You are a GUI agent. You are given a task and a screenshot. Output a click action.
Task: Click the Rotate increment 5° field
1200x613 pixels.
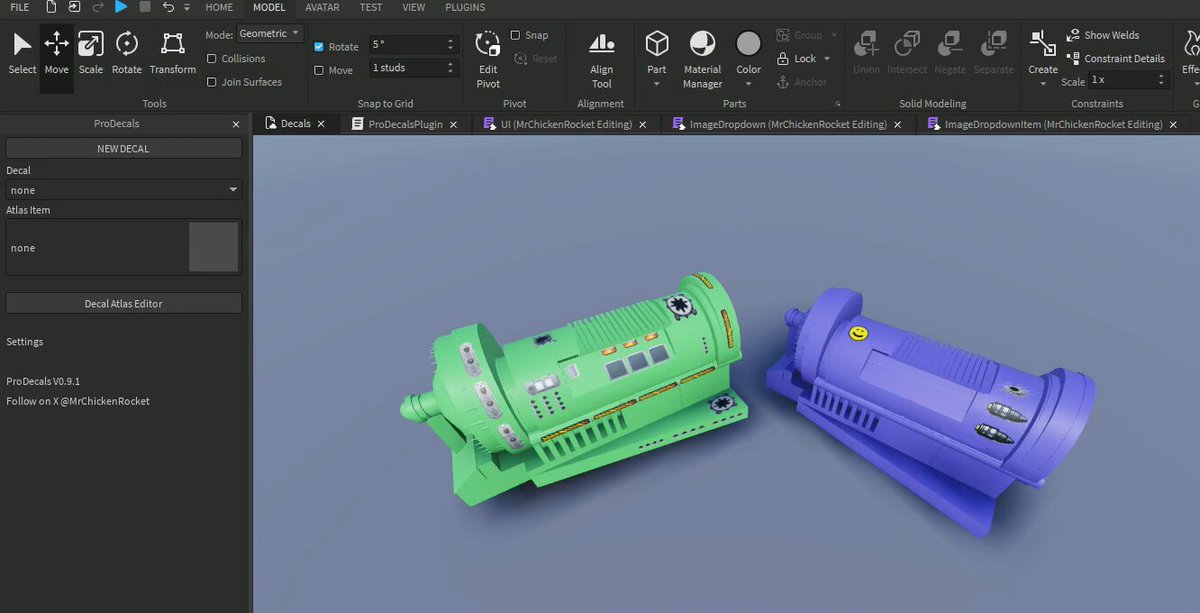pos(414,45)
